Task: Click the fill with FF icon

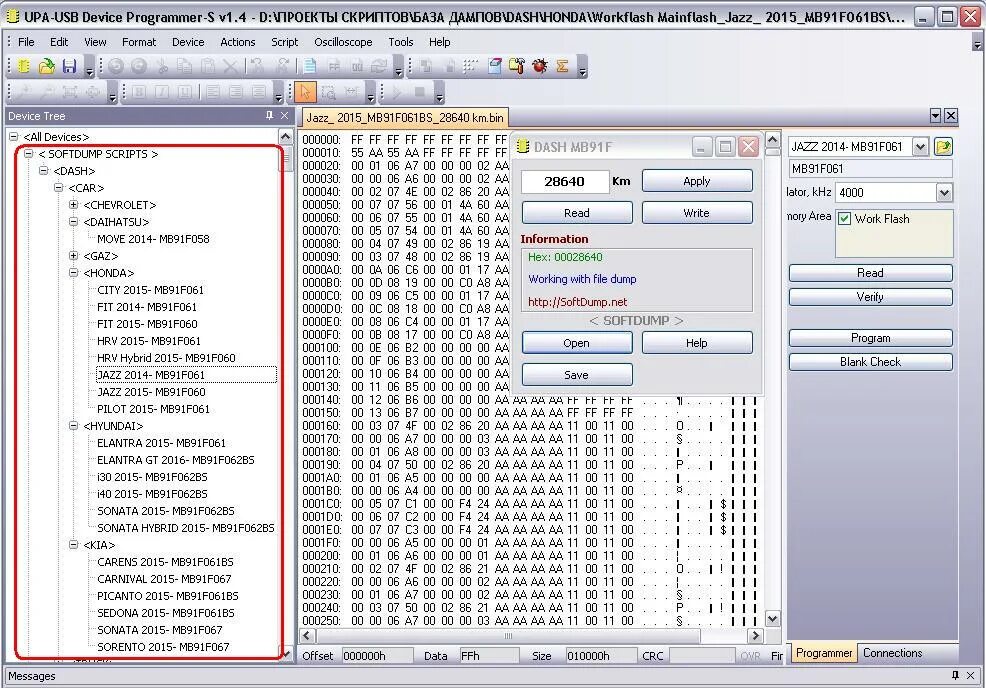Action: click(334, 66)
